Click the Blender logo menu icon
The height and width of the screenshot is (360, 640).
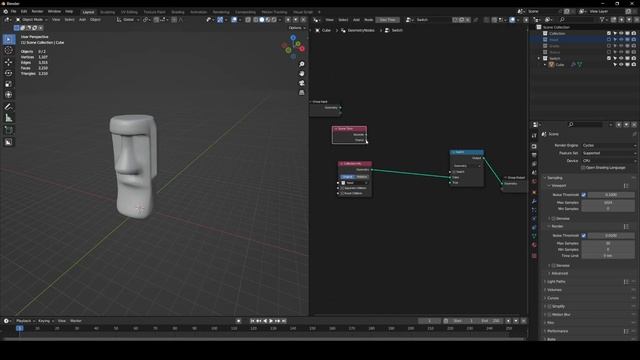5,12
